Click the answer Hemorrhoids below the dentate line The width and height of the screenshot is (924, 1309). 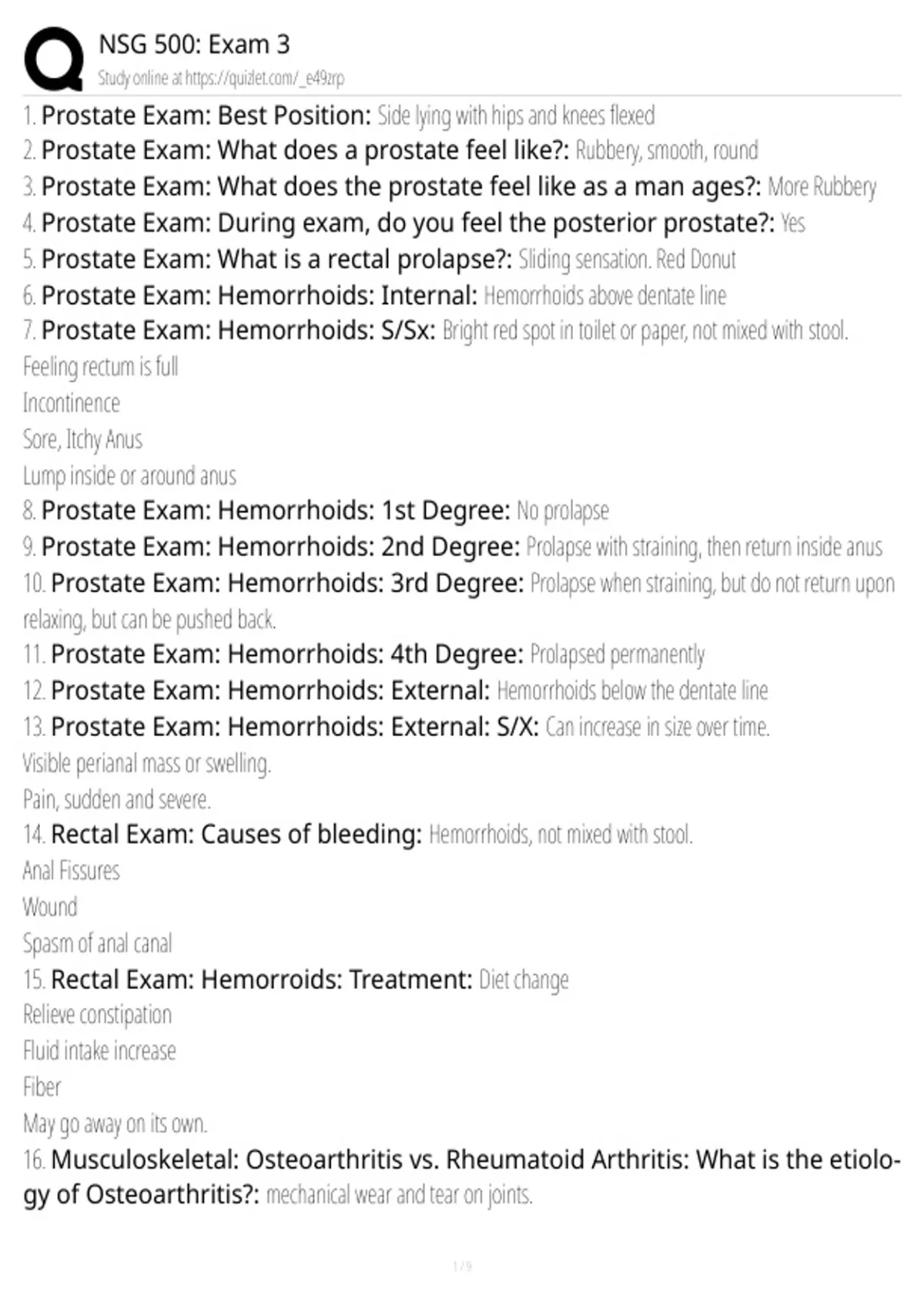click(x=632, y=691)
